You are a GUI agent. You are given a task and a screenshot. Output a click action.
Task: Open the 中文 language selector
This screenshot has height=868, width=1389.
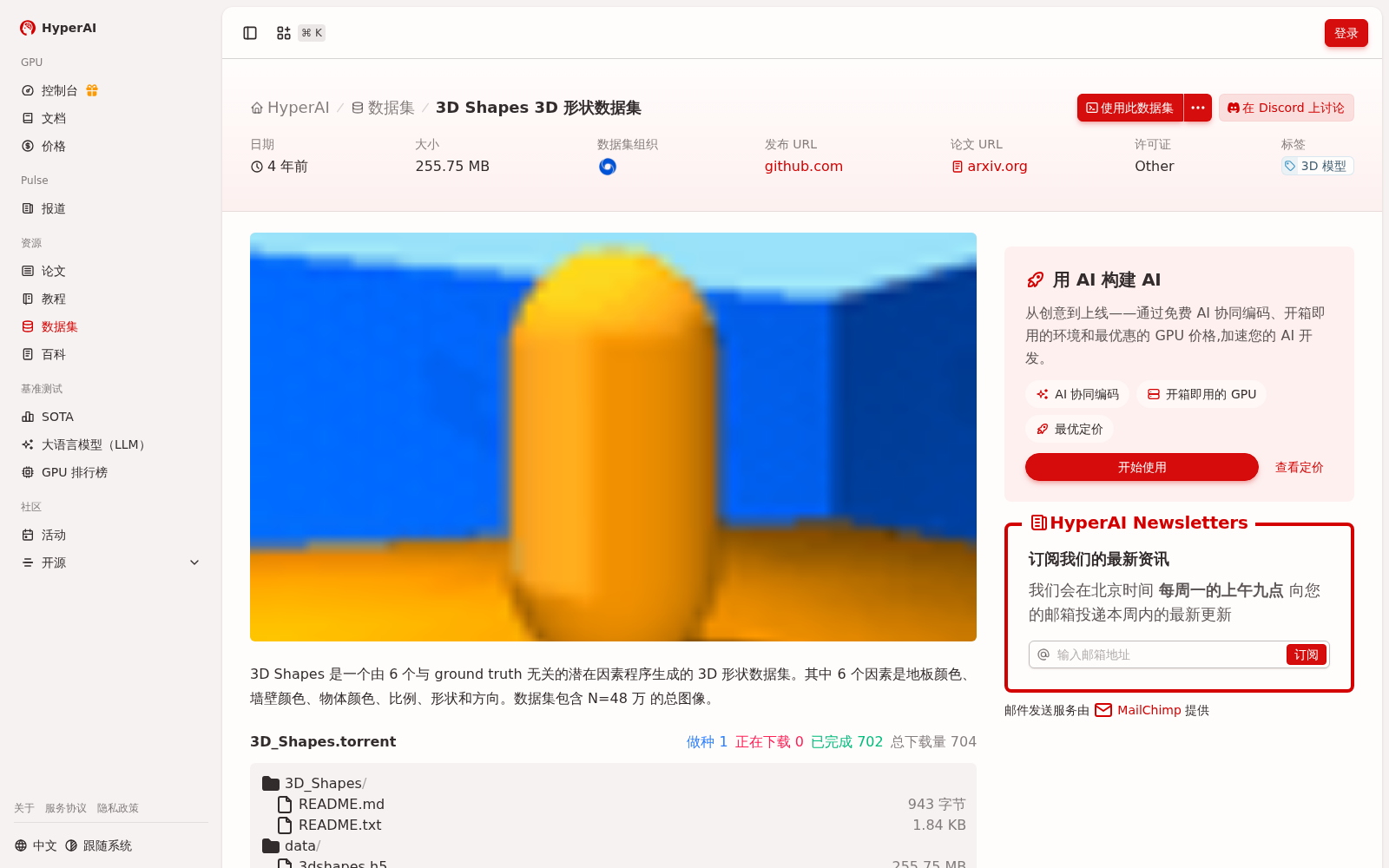click(x=36, y=845)
